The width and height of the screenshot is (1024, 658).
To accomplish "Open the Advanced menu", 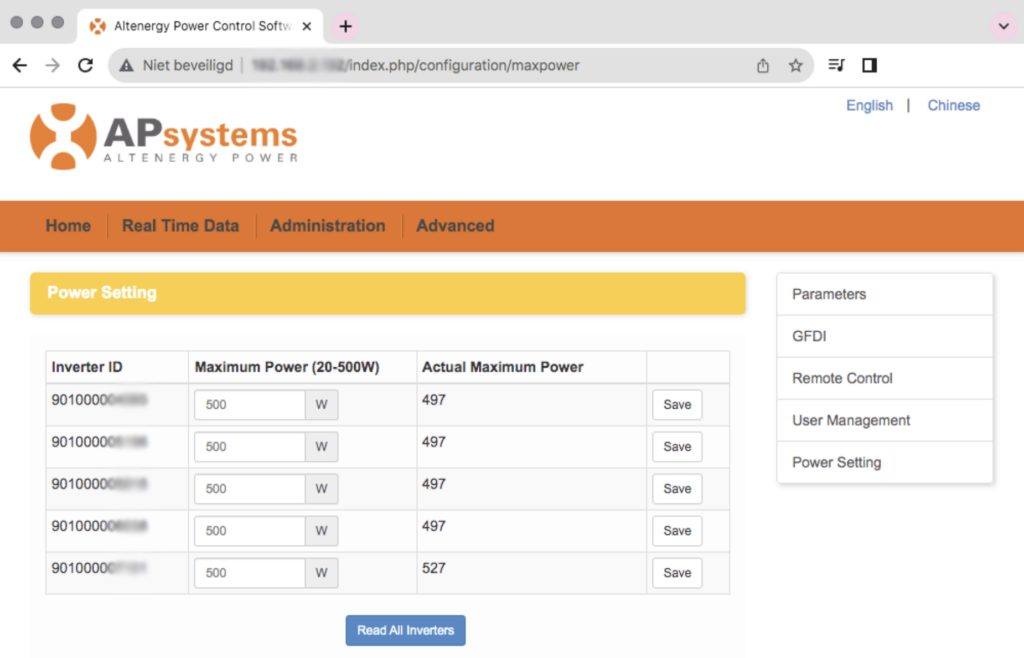I will click(455, 226).
